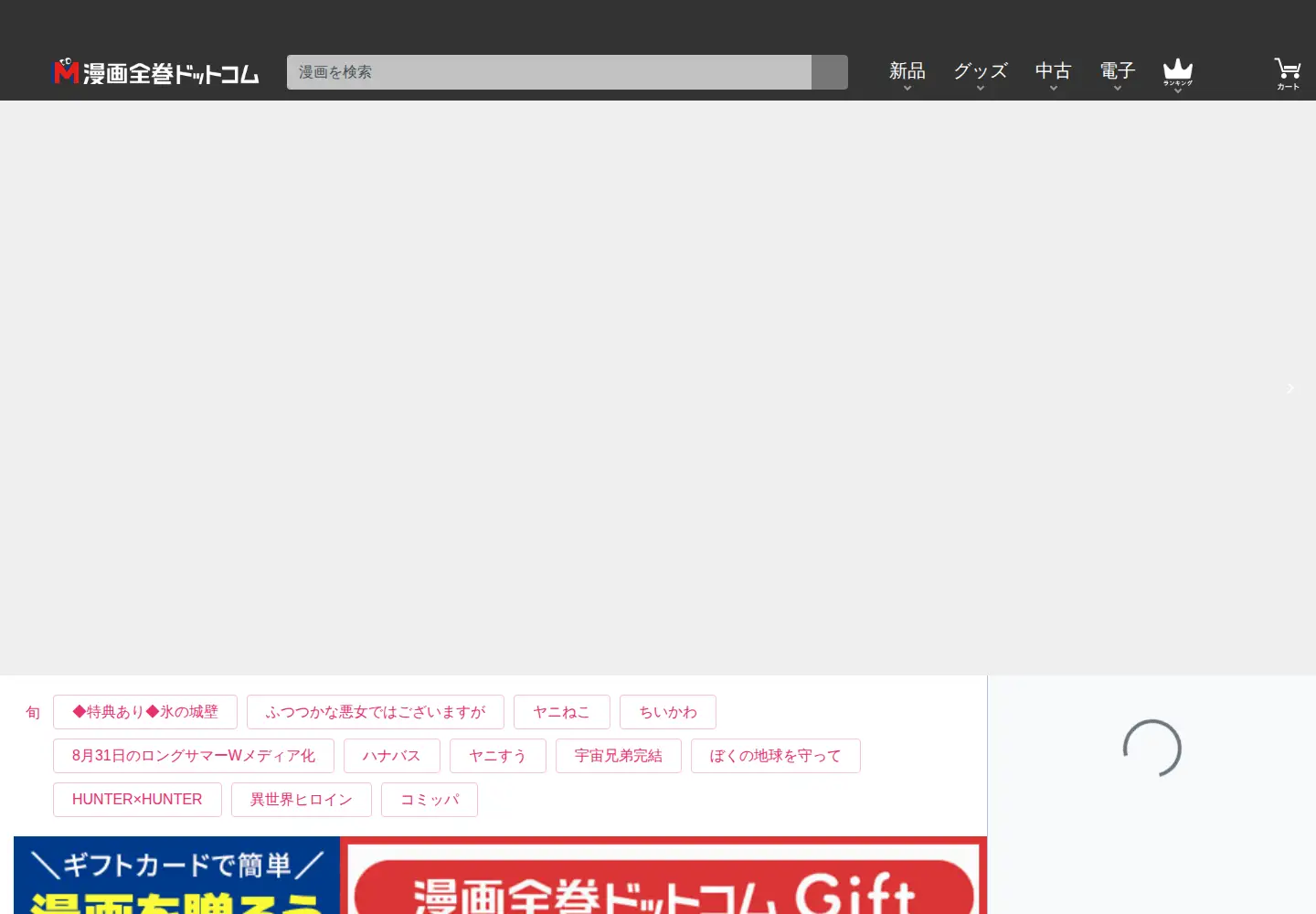Open the ◆特典あり◆氷の城壁 tag
Image resolution: width=1316 pixels, height=914 pixels.
pyautogui.click(x=145, y=712)
